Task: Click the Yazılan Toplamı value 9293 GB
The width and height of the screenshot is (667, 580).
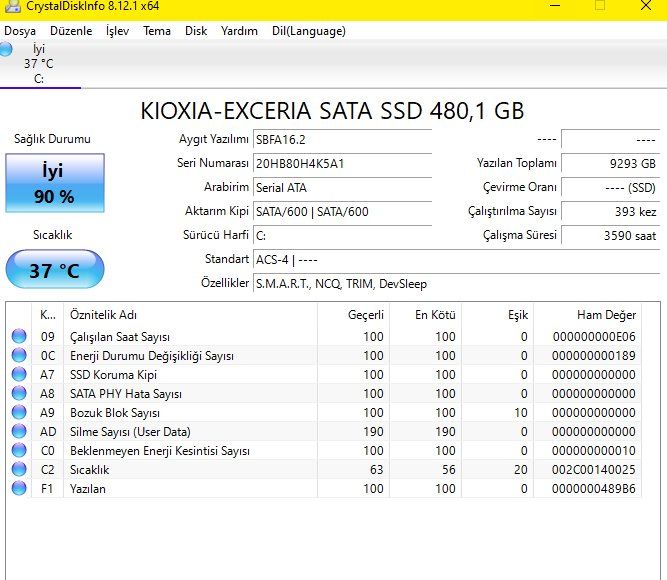Action: pyautogui.click(x=610, y=163)
